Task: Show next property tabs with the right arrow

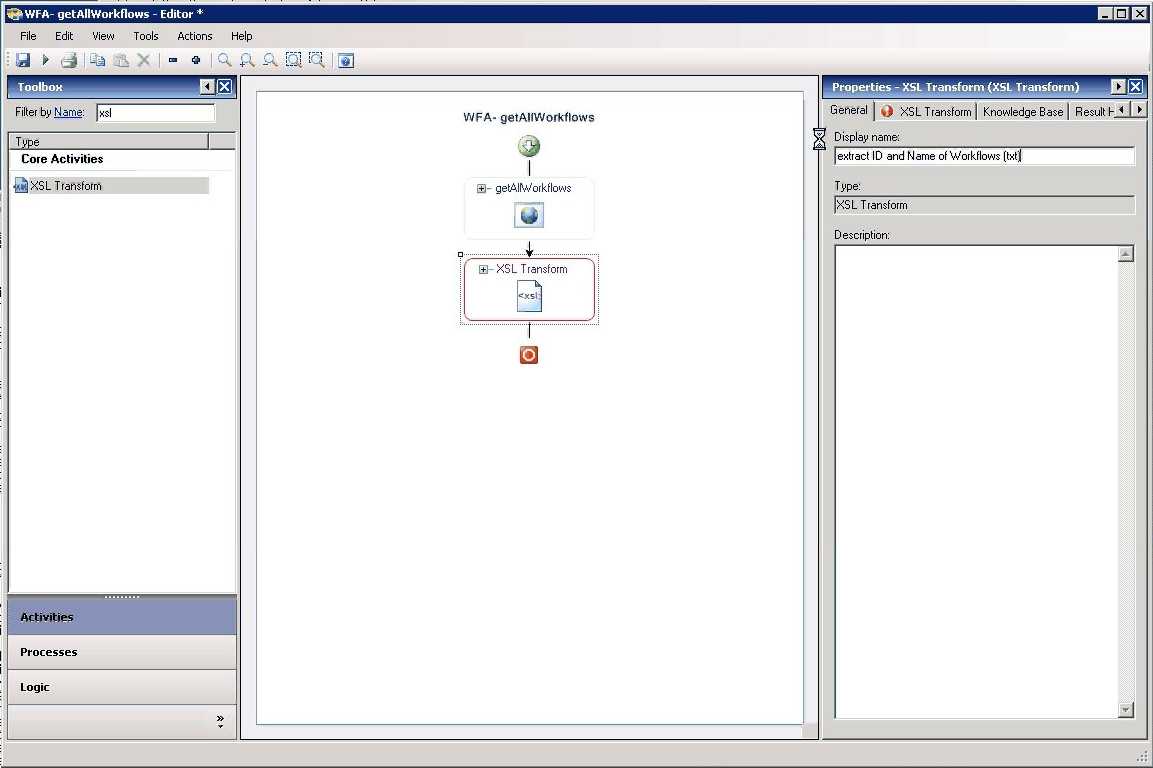Action: 1139,110
